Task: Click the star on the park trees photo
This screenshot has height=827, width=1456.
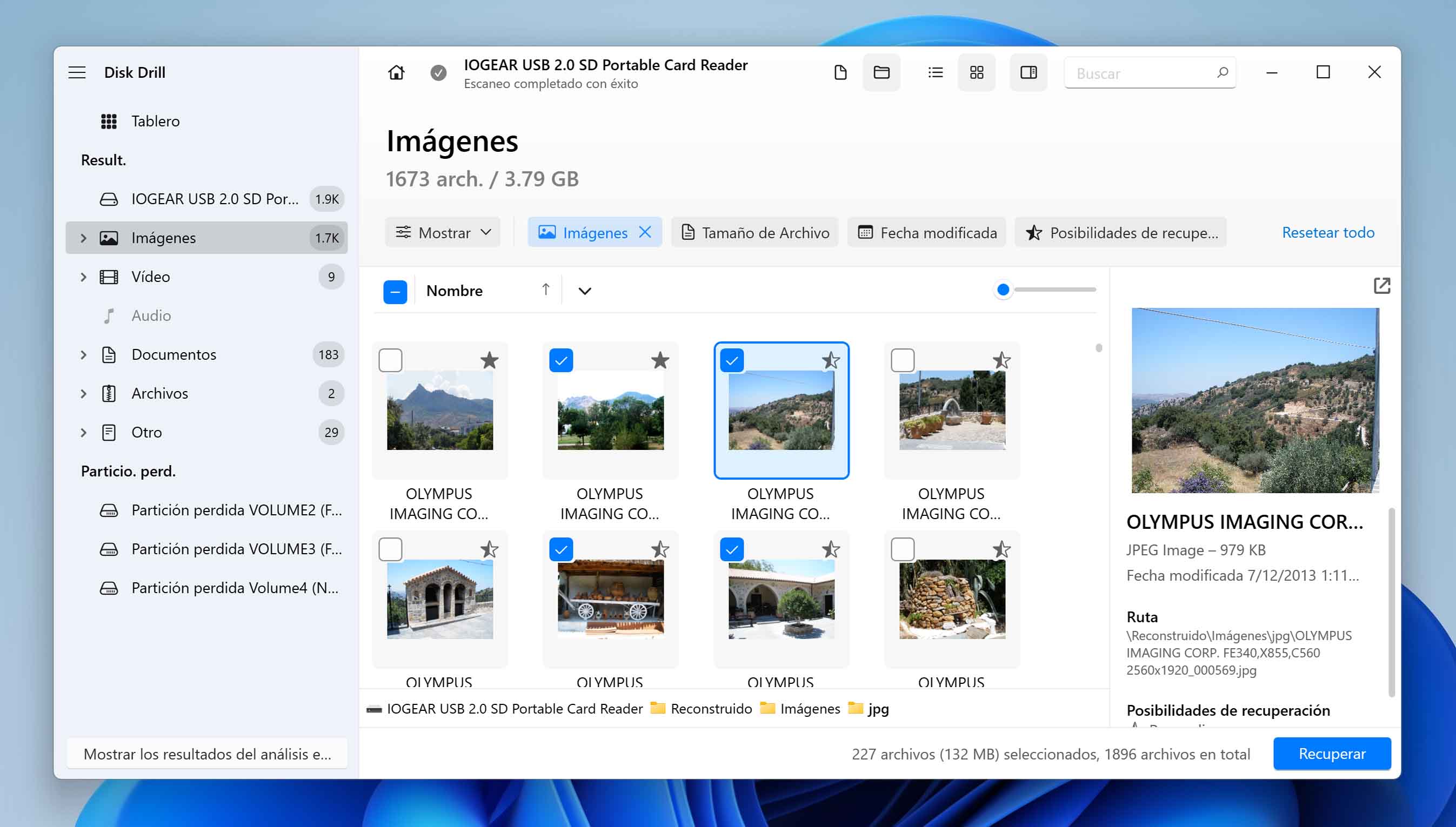Action: (x=660, y=360)
